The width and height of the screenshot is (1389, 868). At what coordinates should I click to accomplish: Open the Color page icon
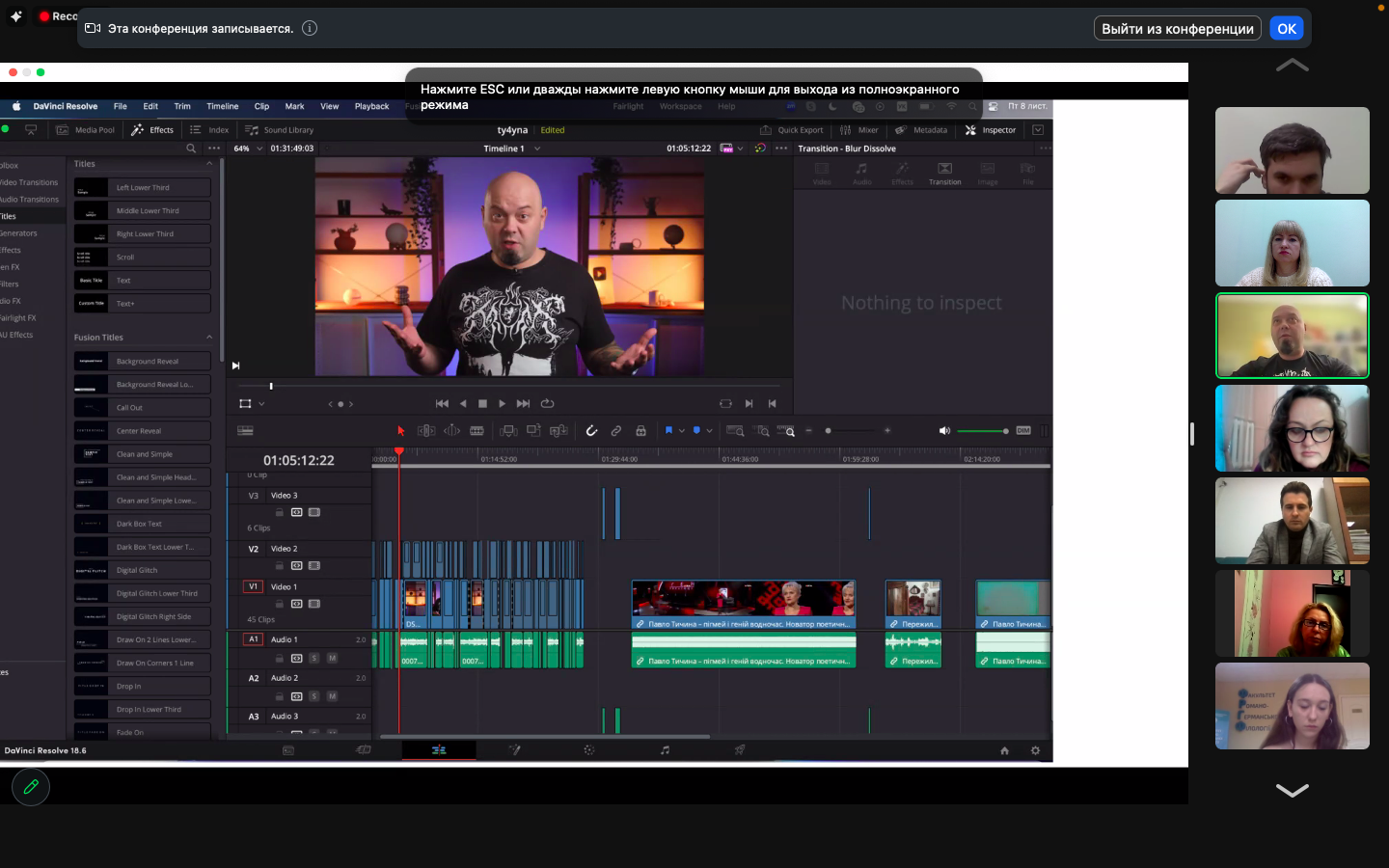click(x=589, y=750)
